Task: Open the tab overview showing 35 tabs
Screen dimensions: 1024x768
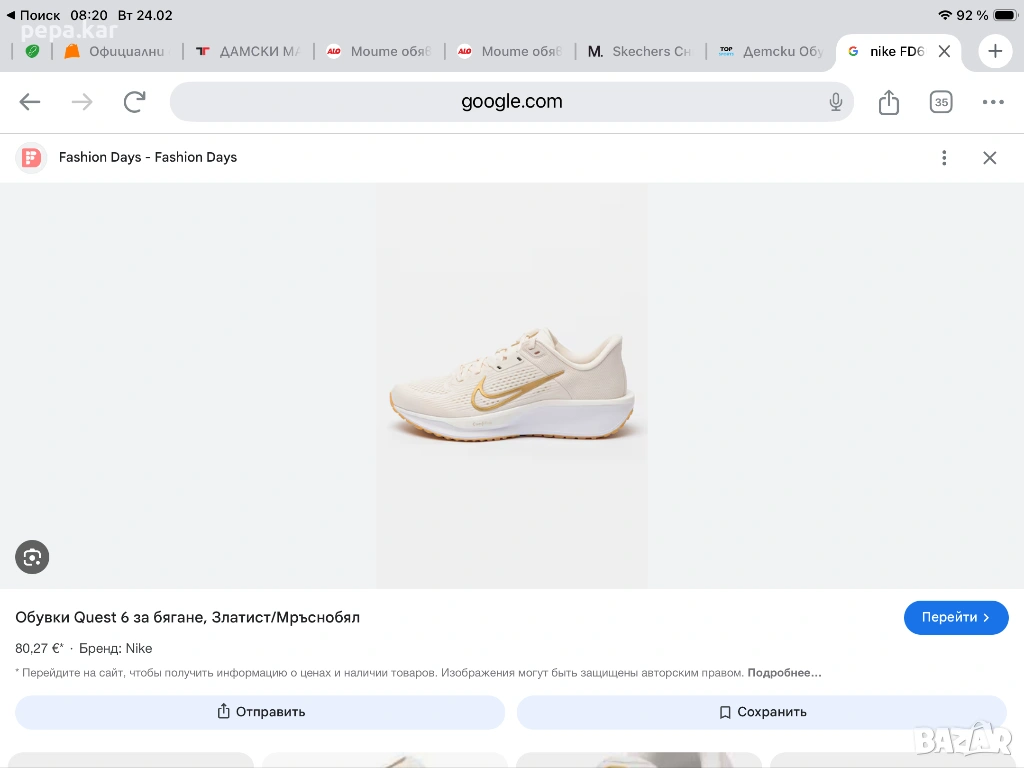Action: point(941,102)
